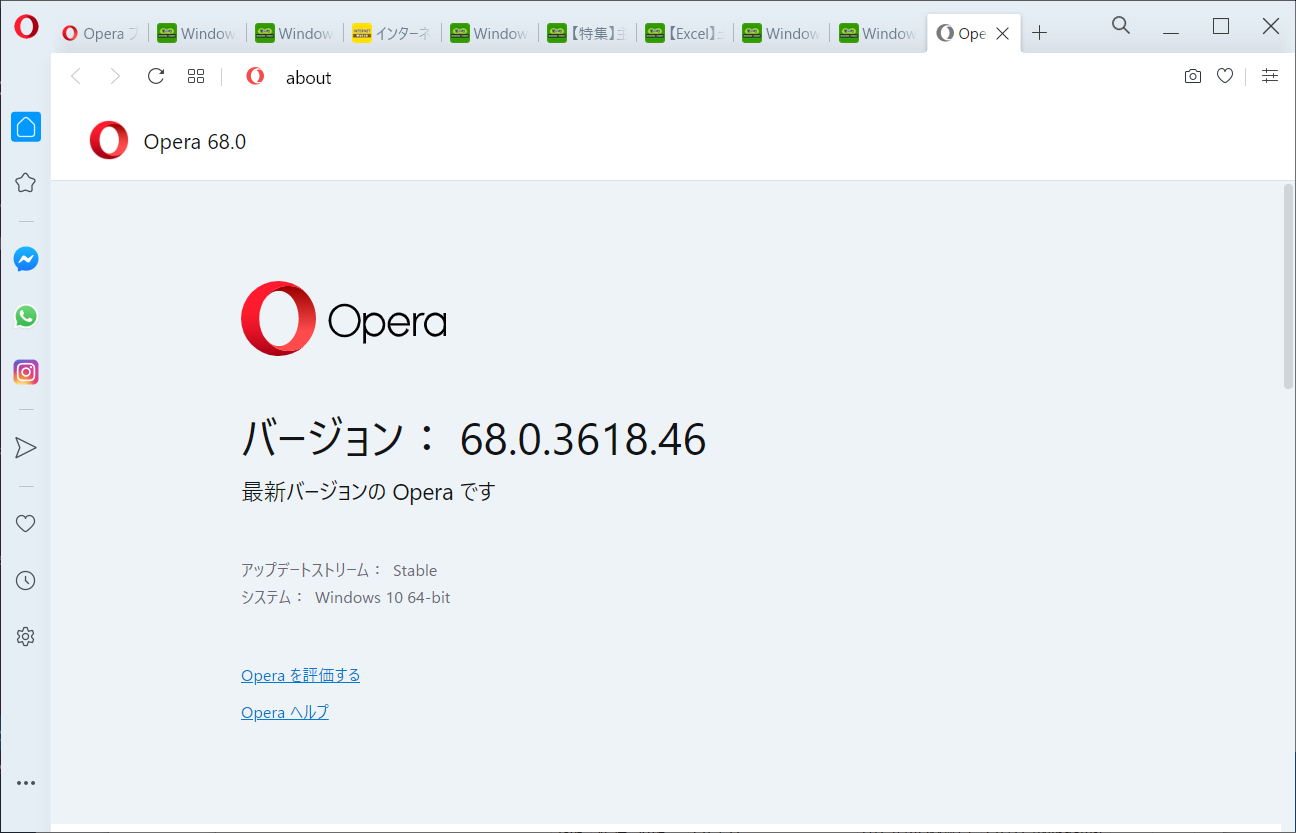
Task: Open the tab tiling grid icon
Action: point(195,75)
